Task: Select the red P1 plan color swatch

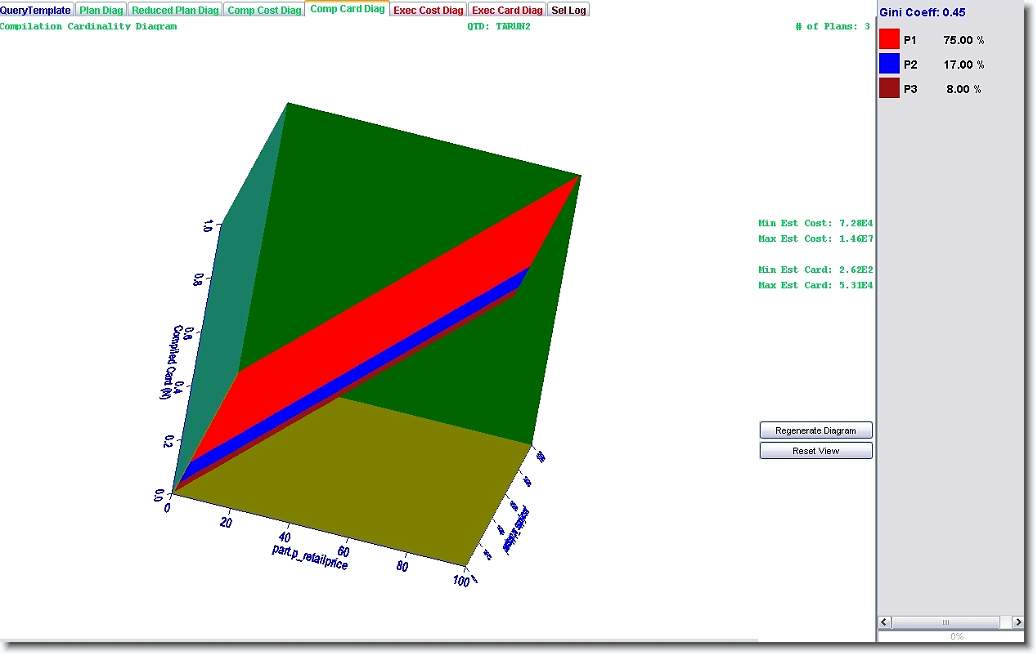Action: [889, 40]
